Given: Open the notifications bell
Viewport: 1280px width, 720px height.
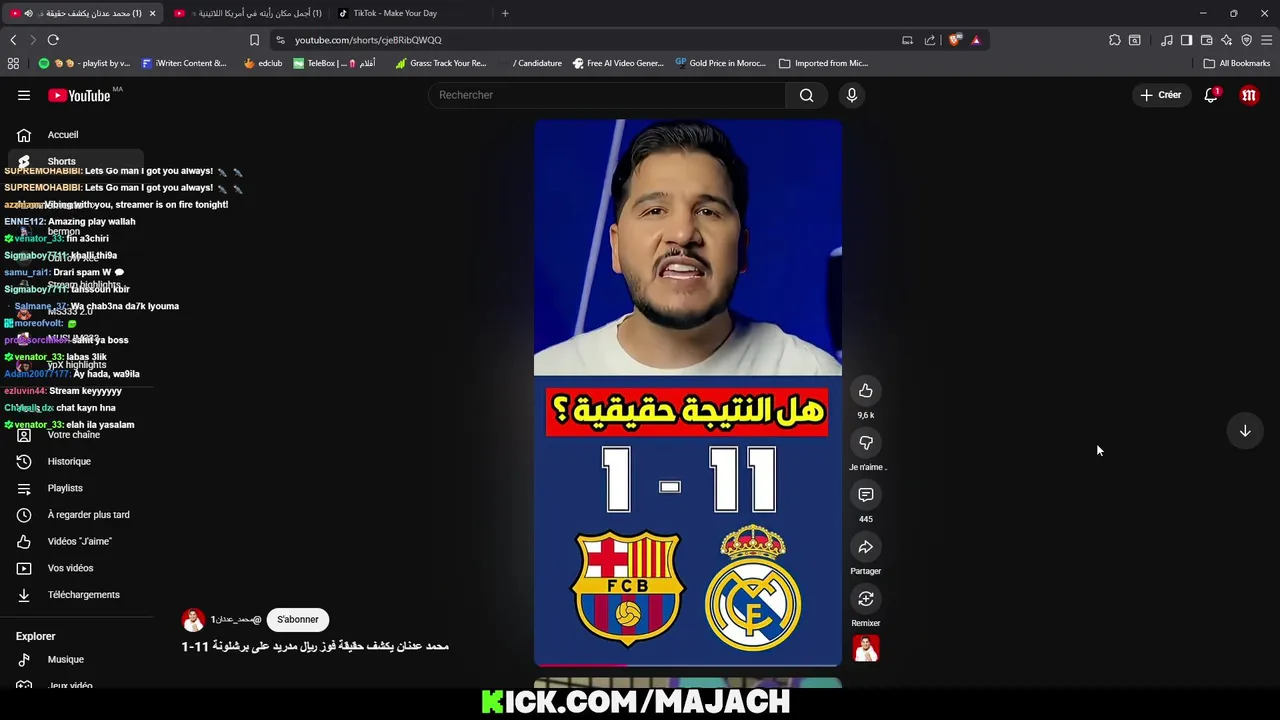Looking at the screenshot, I should point(1211,95).
